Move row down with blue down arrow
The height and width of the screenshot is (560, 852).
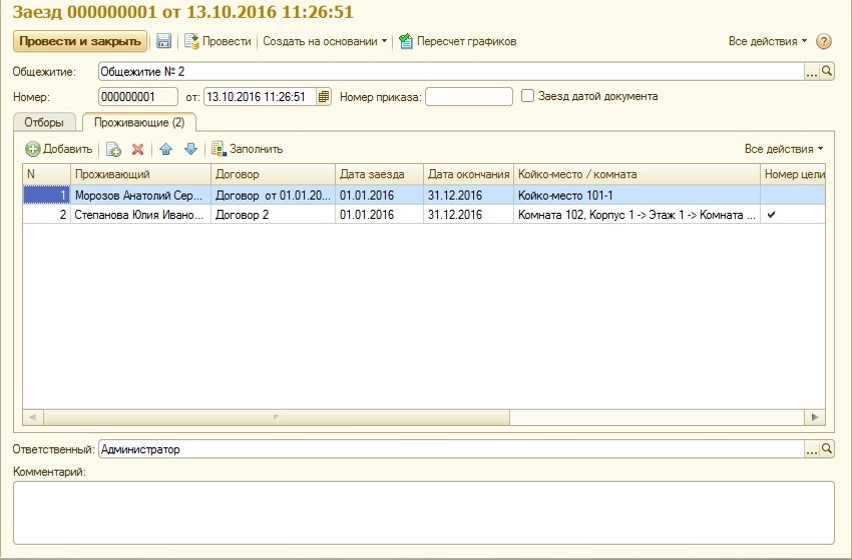coord(191,149)
